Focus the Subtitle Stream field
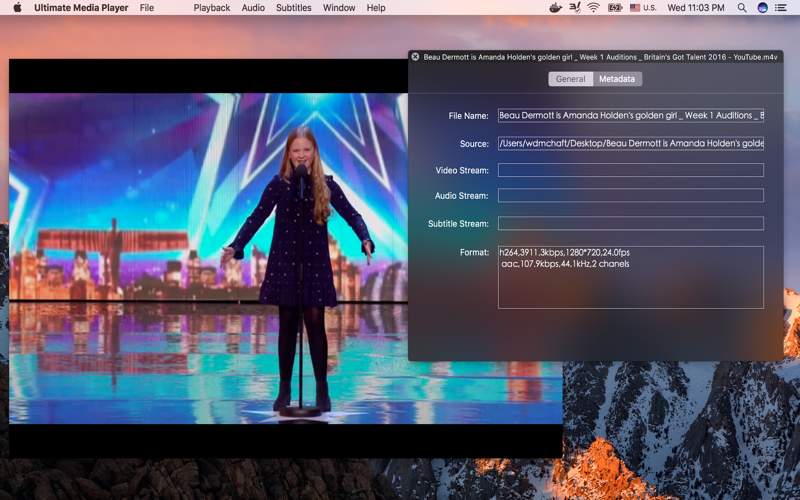The image size is (800, 500). [x=631, y=223]
